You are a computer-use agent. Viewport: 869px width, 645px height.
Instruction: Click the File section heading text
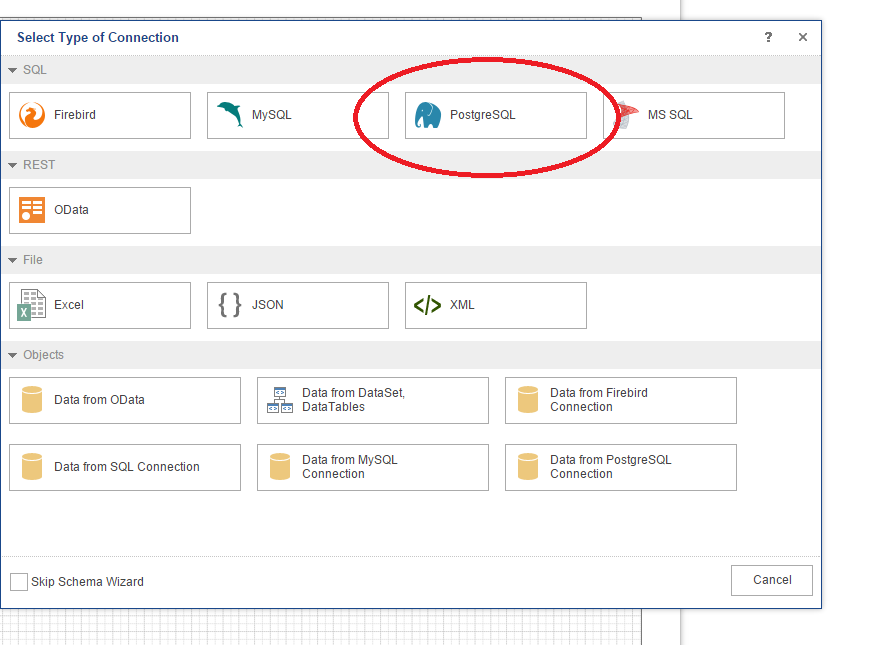(33, 260)
